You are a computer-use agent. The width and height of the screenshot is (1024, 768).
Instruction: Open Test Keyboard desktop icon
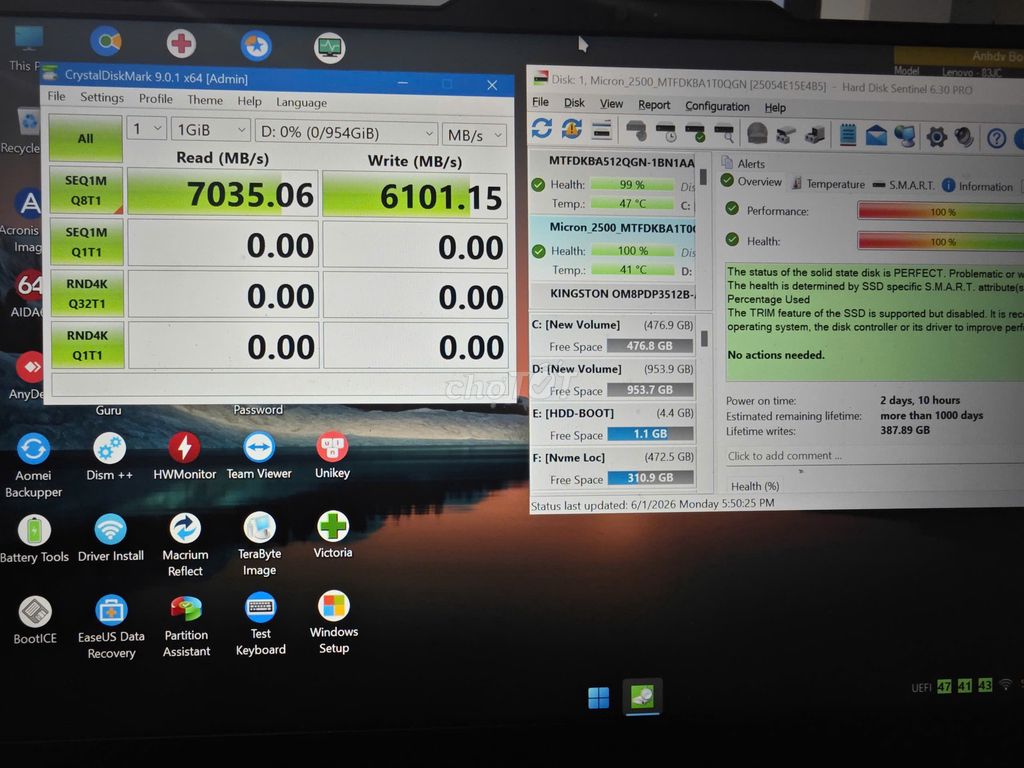[261, 624]
